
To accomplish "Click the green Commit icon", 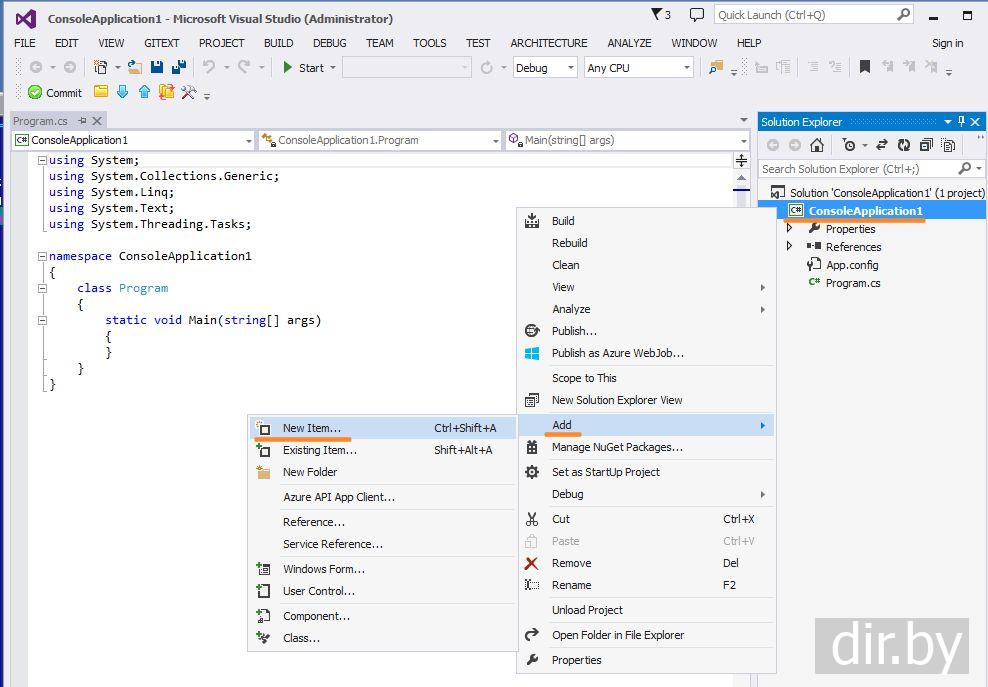I will [x=36, y=92].
